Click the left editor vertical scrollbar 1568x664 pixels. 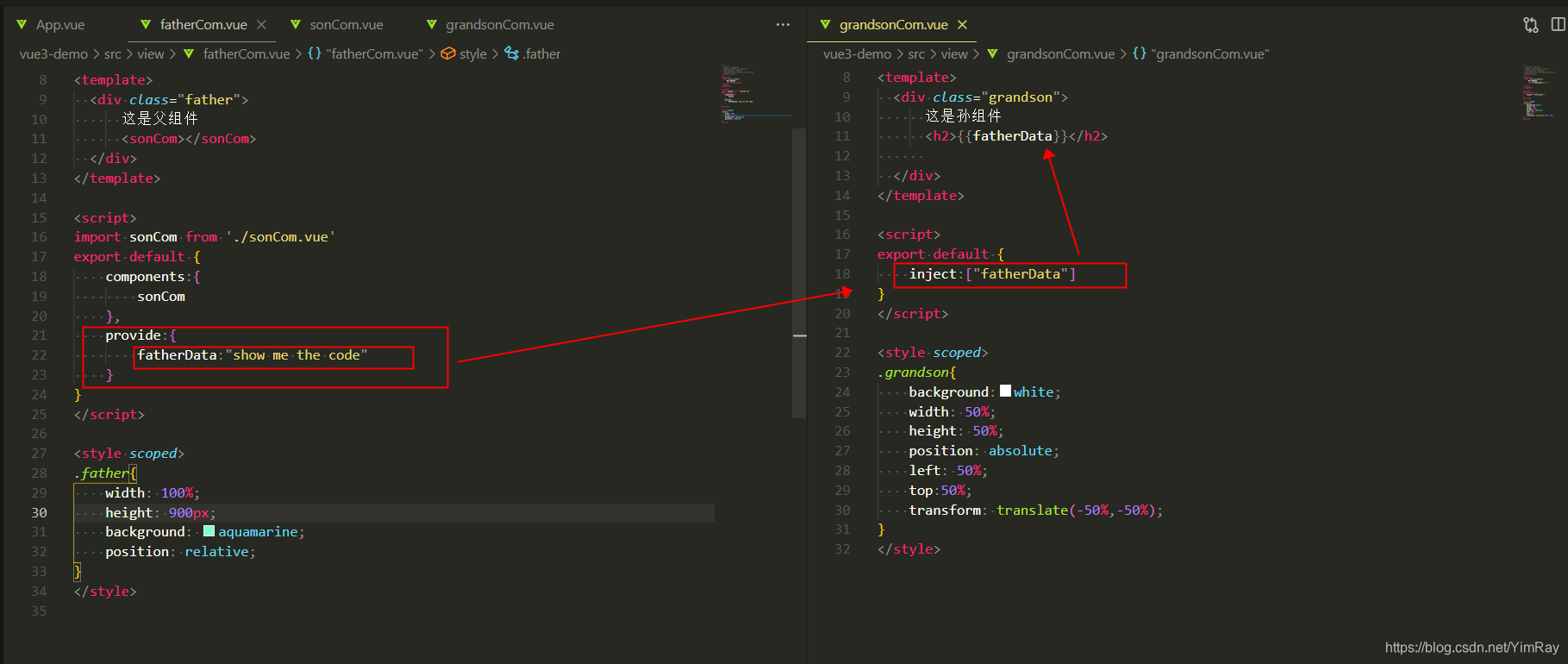799,272
